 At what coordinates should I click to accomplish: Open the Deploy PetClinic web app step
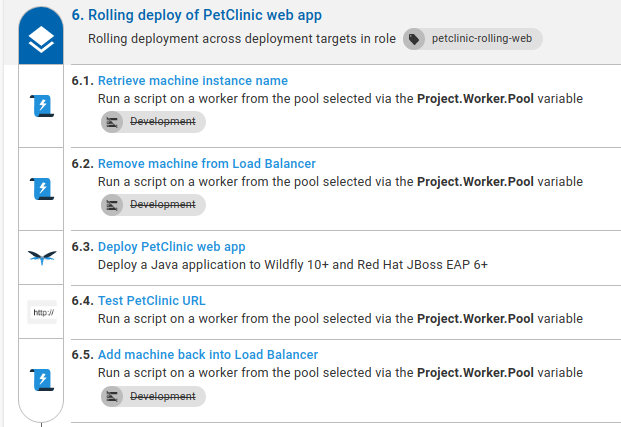coord(171,246)
